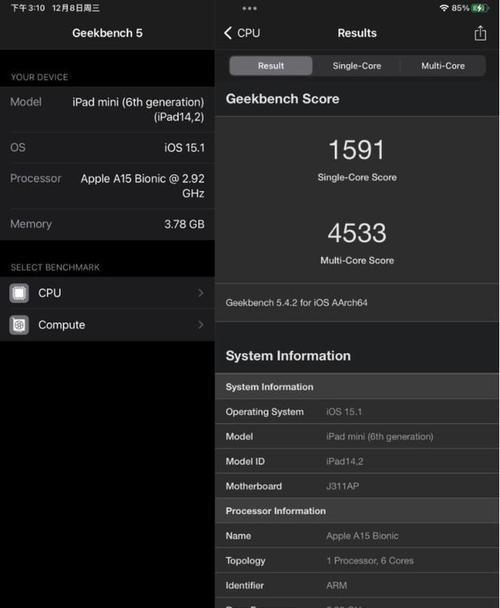
Task: Tap the iPad mini (6th generation) model value in sidebar
Action: pos(138,109)
